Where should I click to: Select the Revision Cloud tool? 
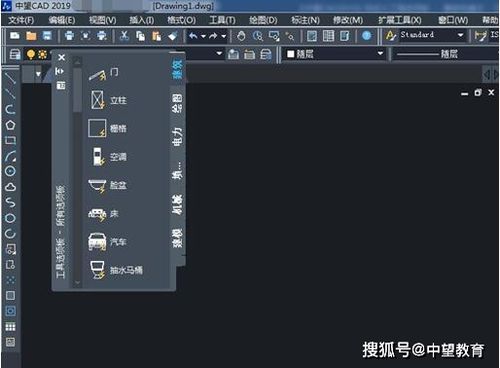[10, 187]
